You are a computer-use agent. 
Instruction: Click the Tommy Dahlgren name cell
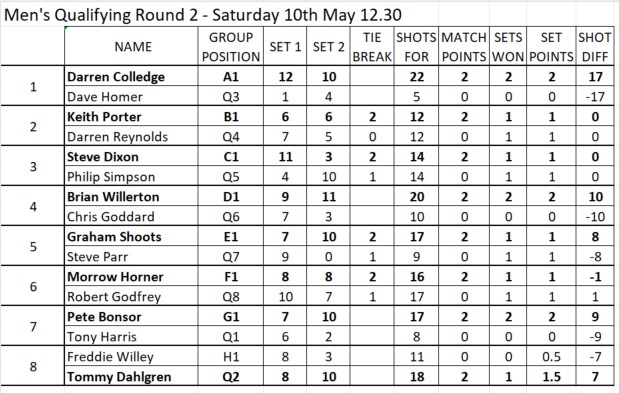[131, 376]
